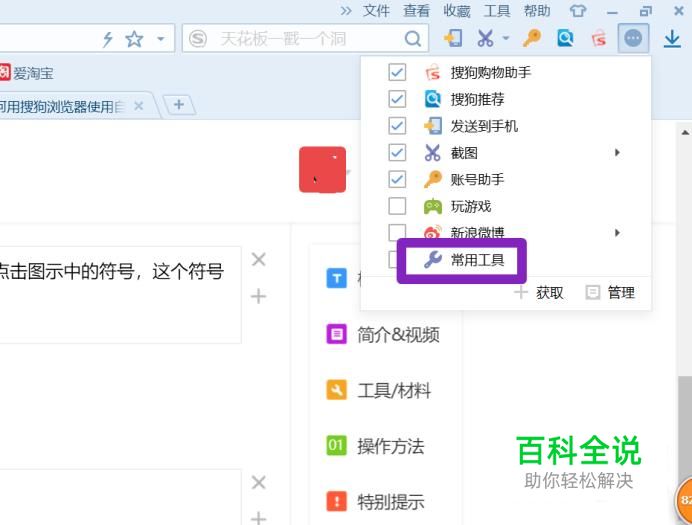692x525 pixels.
Task: Uncheck 截图 checkbox
Action: tap(397, 153)
